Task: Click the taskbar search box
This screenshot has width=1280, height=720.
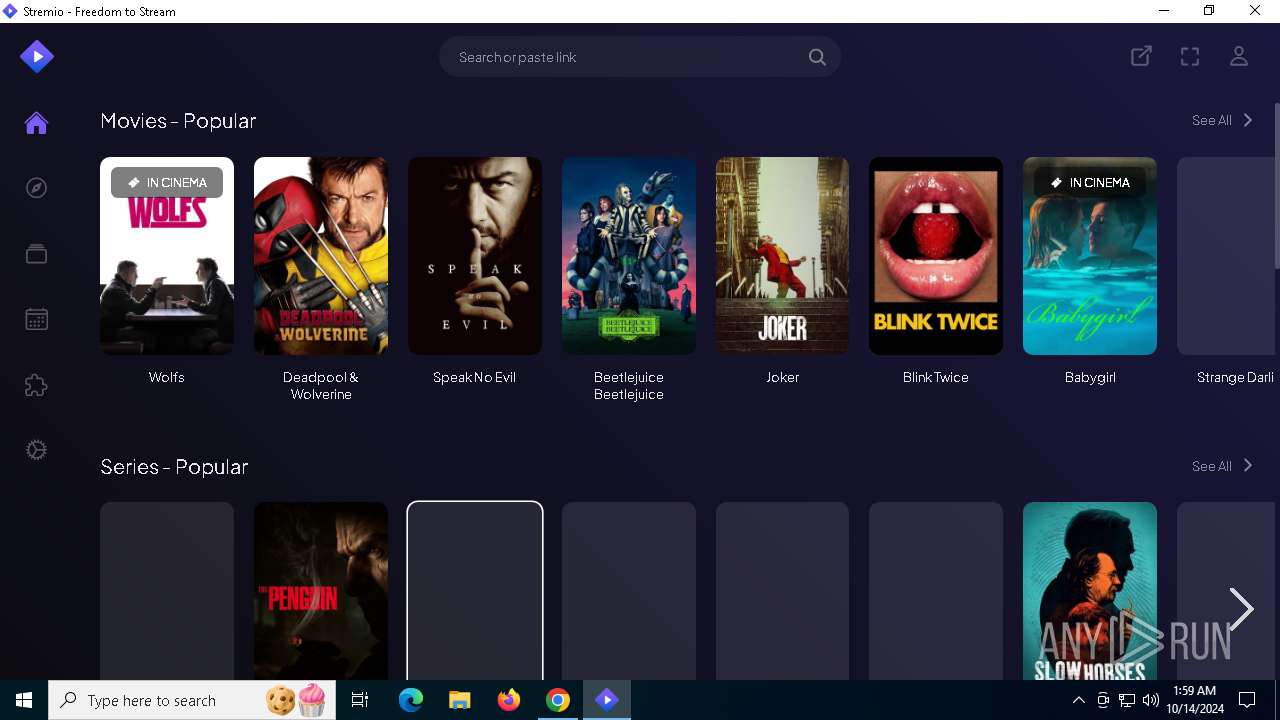Action: point(191,700)
